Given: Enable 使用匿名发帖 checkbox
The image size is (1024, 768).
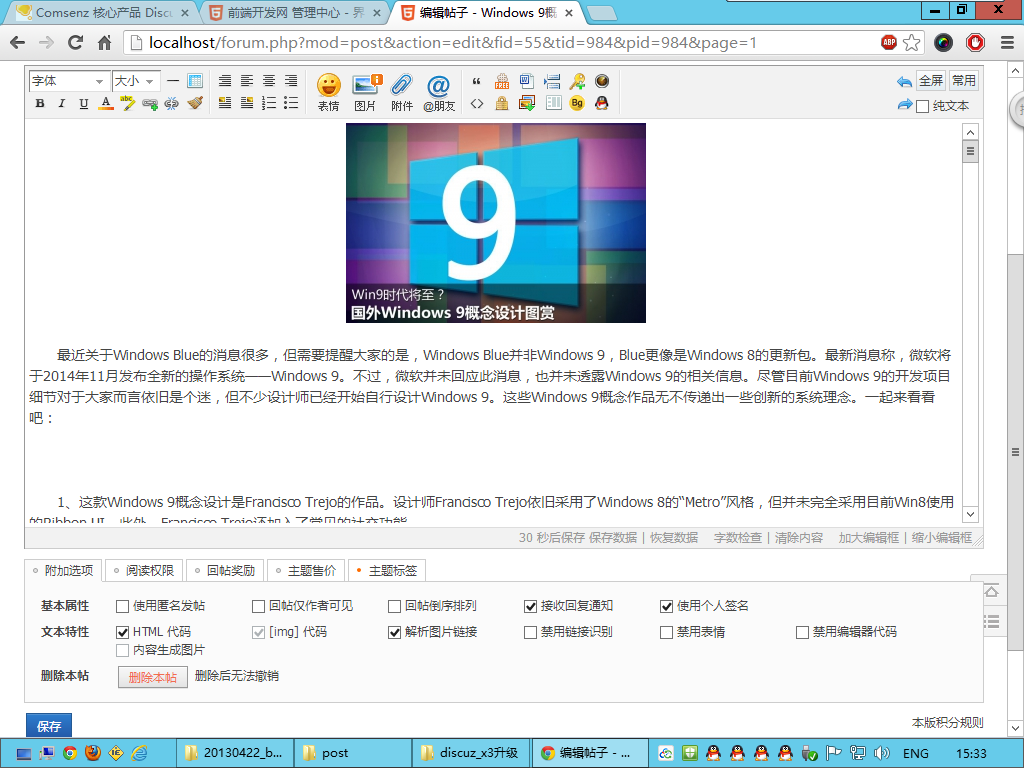Looking at the screenshot, I should (122, 607).
